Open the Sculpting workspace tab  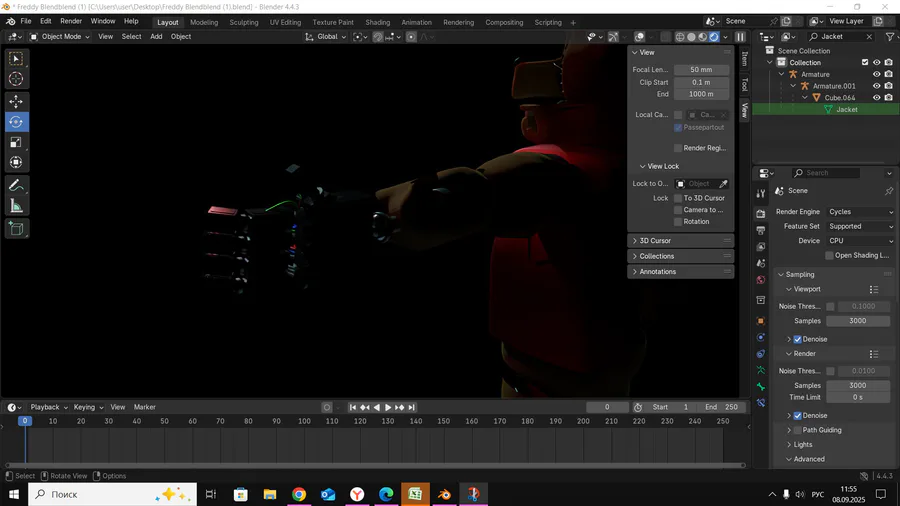244,22
